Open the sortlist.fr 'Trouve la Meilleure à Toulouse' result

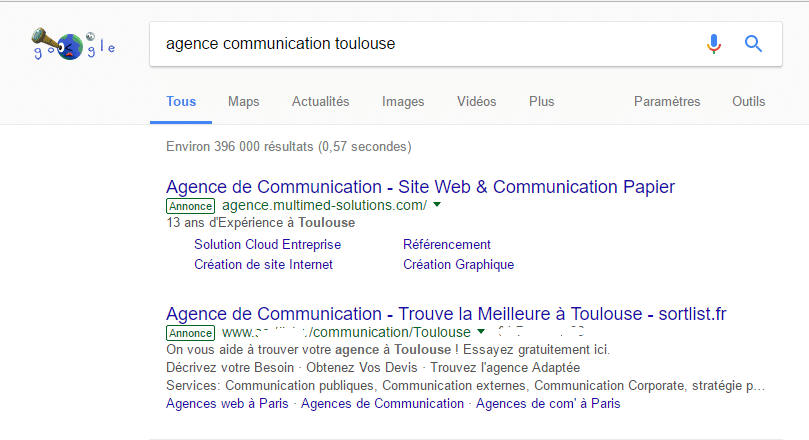pyautogui.click(x=446, y=314)
